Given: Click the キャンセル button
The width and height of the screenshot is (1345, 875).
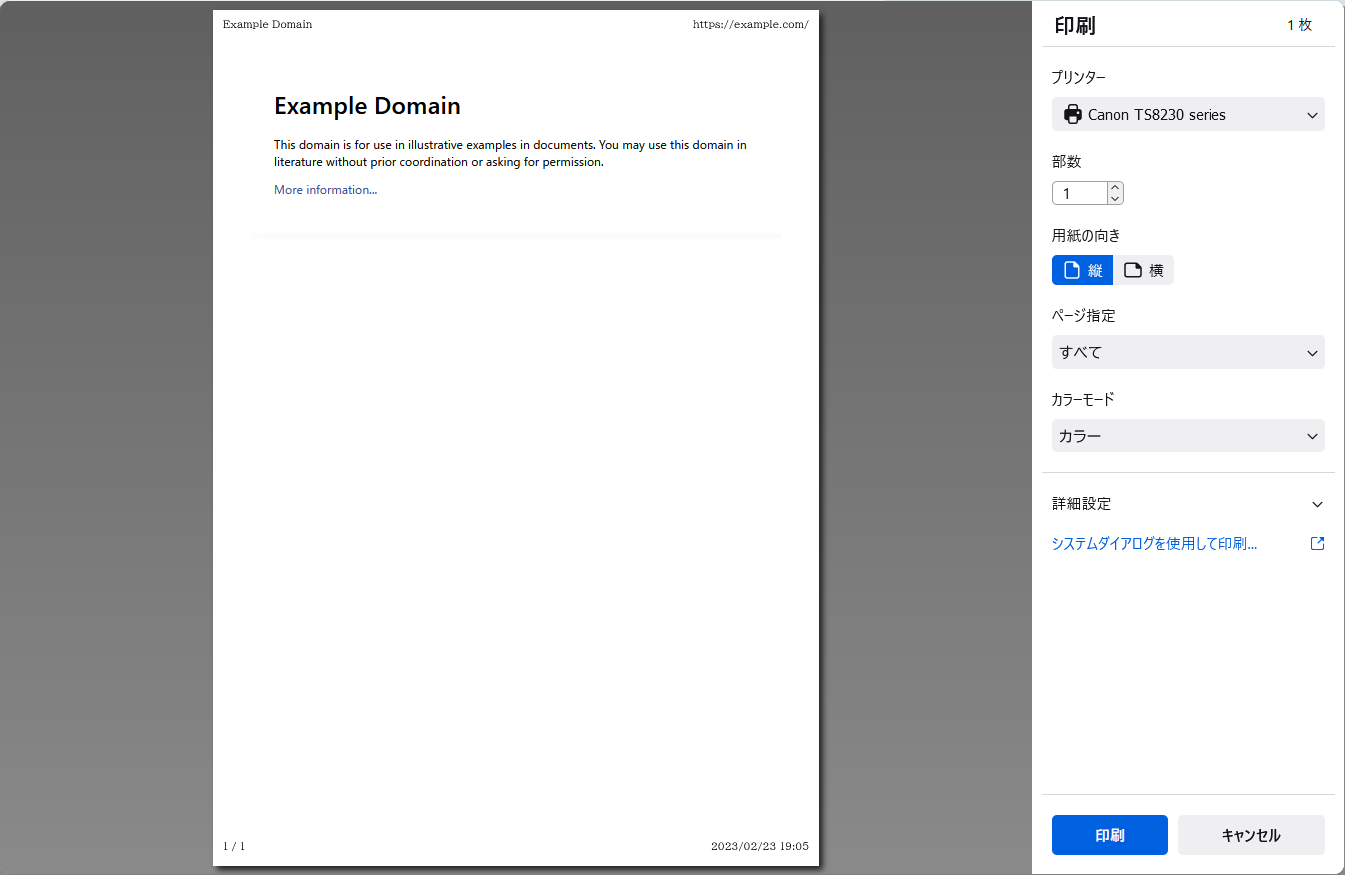Looking at the screenshot, I should (x=1251, y=835).
